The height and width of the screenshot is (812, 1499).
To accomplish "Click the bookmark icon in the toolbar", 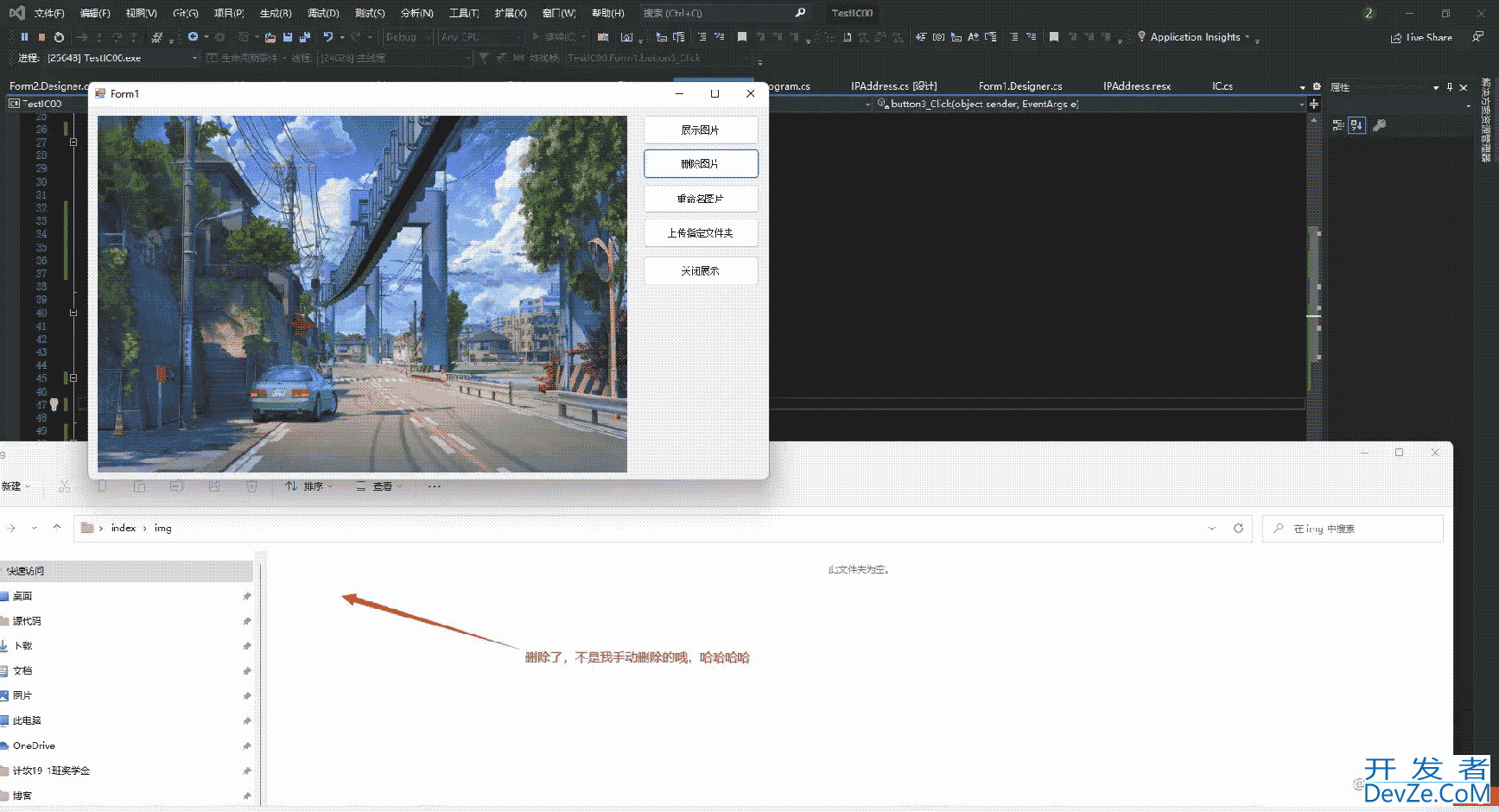I will [x=741, y=37].
